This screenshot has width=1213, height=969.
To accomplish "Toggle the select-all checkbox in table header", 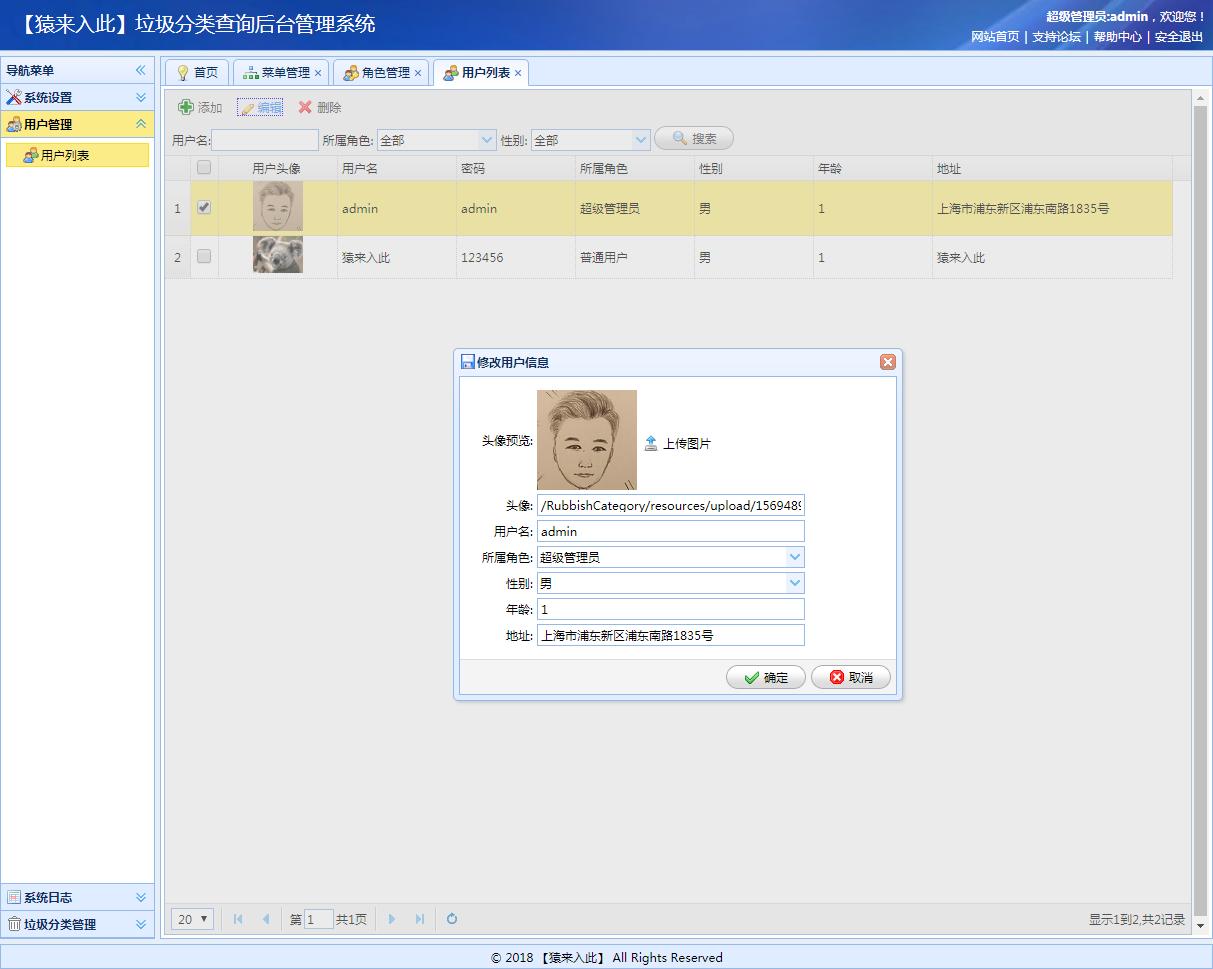I will point(204,167).
